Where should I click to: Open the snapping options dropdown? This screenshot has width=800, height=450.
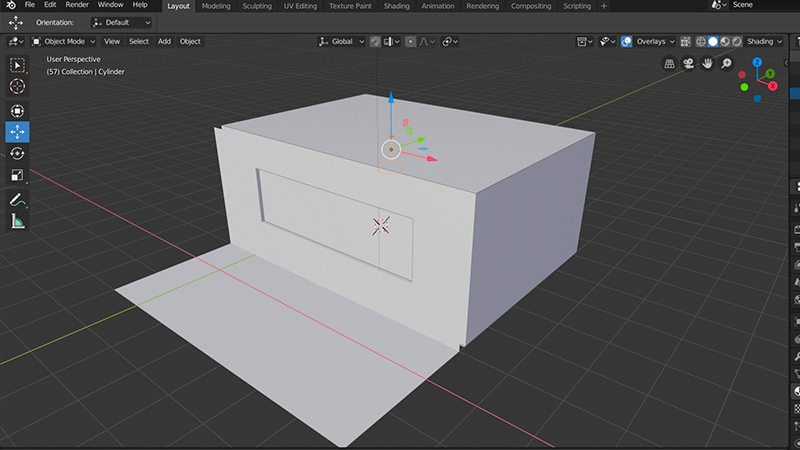[x=391, y=41]
